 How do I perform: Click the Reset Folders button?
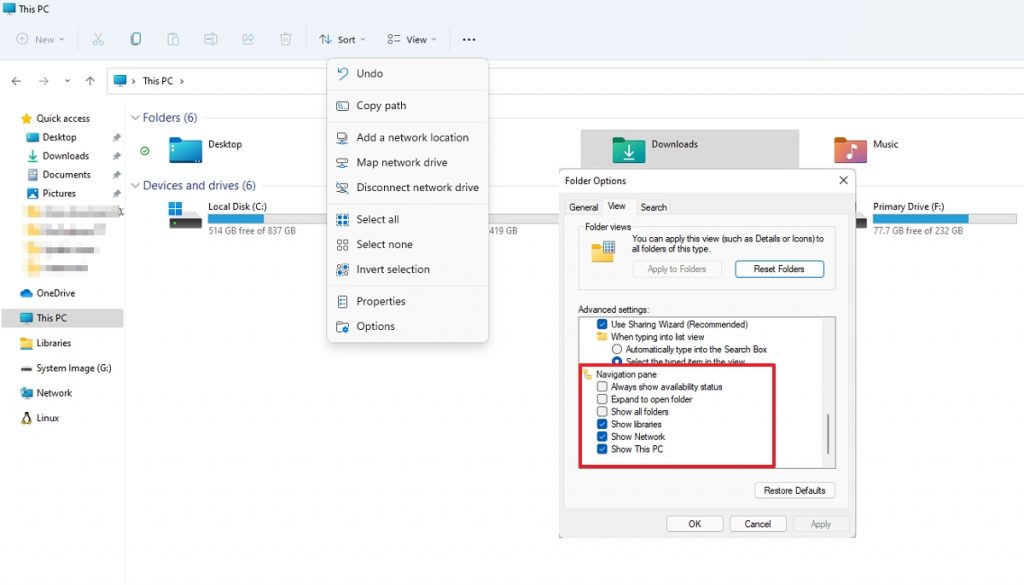(779, 269)
